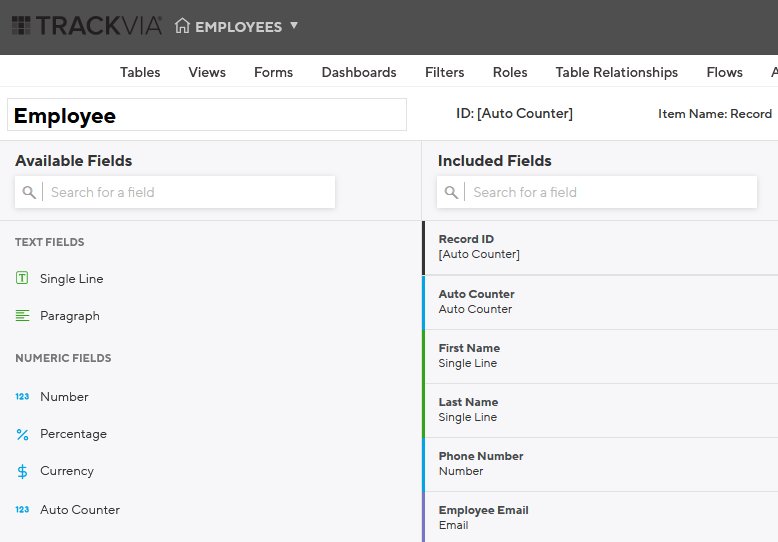Focus the Included Fields search box
This screenshot has width=778, height=542.
pyautogui.click(x=597, y=192)
